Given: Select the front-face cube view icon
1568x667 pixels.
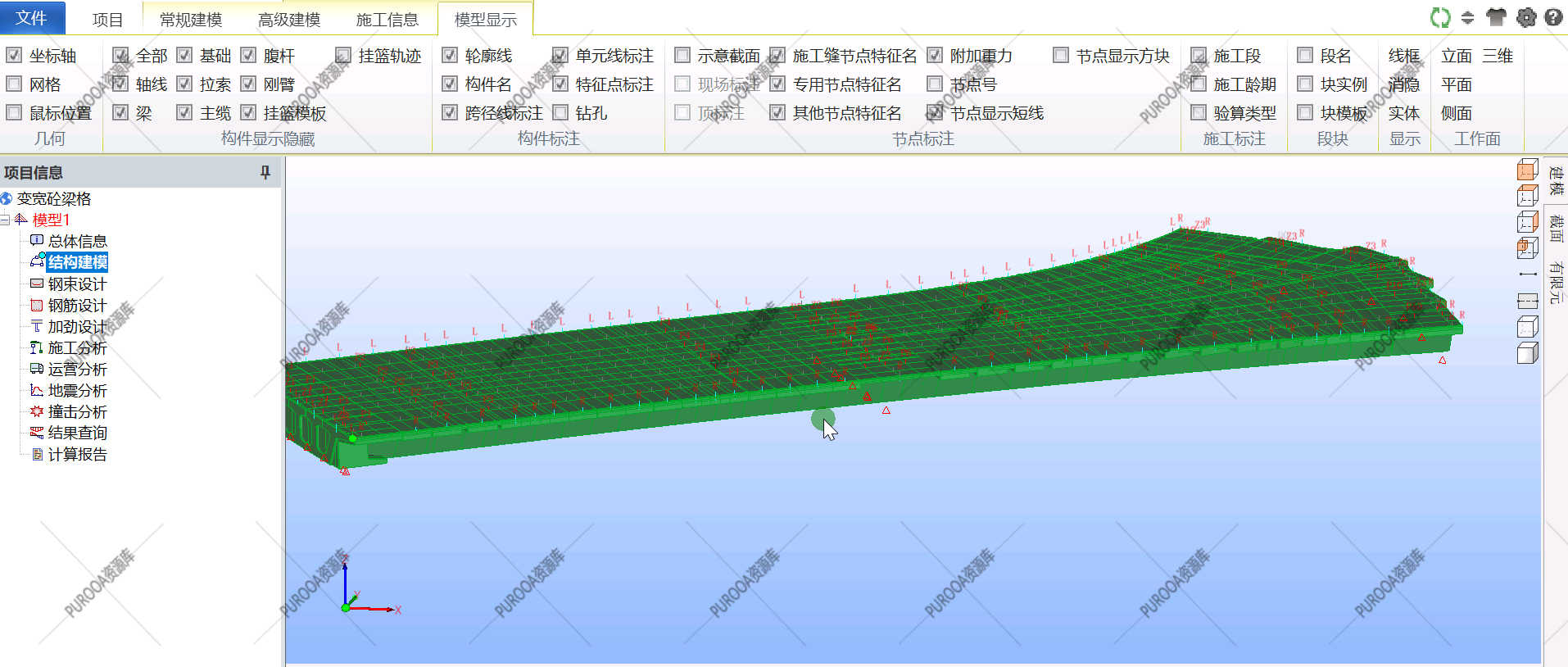Looking at the screenshot, I should pyautogui.click(x=1527, y=170).
